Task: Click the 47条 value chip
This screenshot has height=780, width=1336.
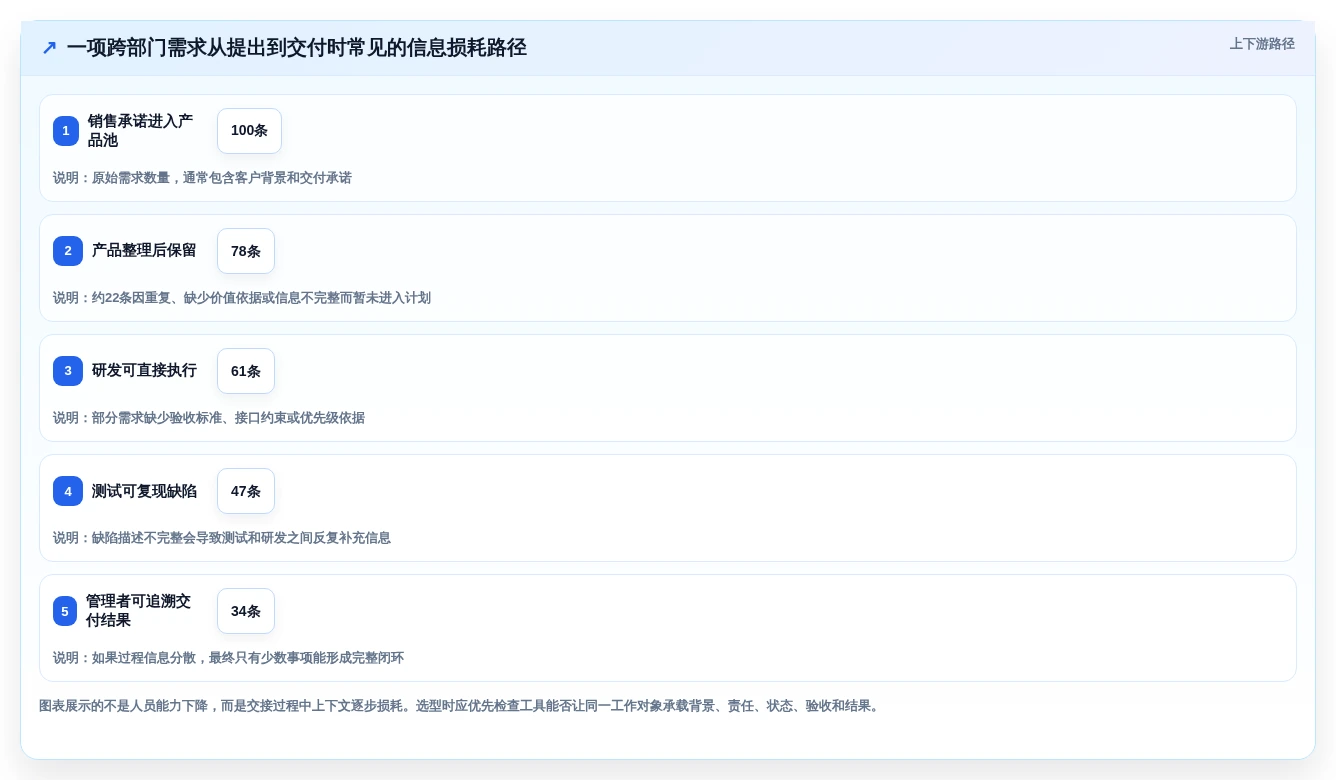Action: (x=246, y=491)
